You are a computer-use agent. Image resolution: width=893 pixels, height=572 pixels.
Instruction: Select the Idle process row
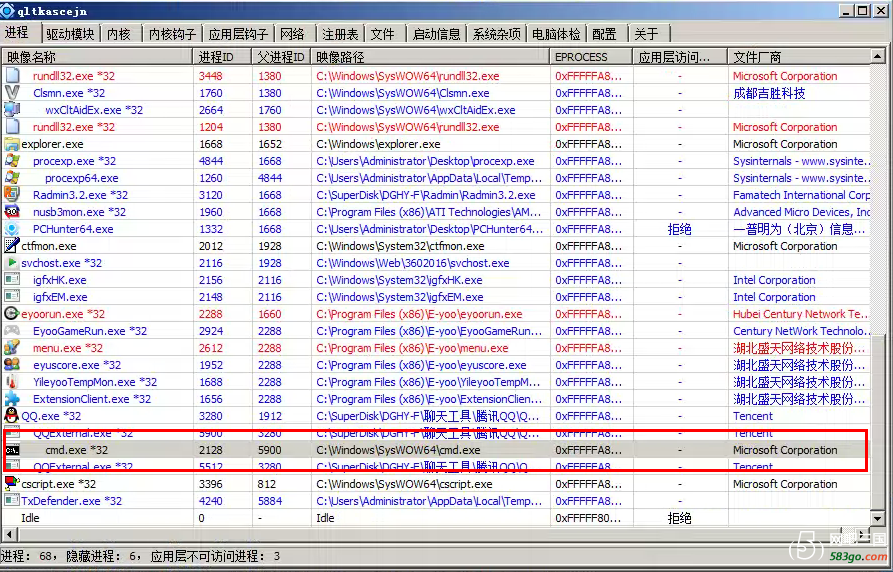(436, 518)
